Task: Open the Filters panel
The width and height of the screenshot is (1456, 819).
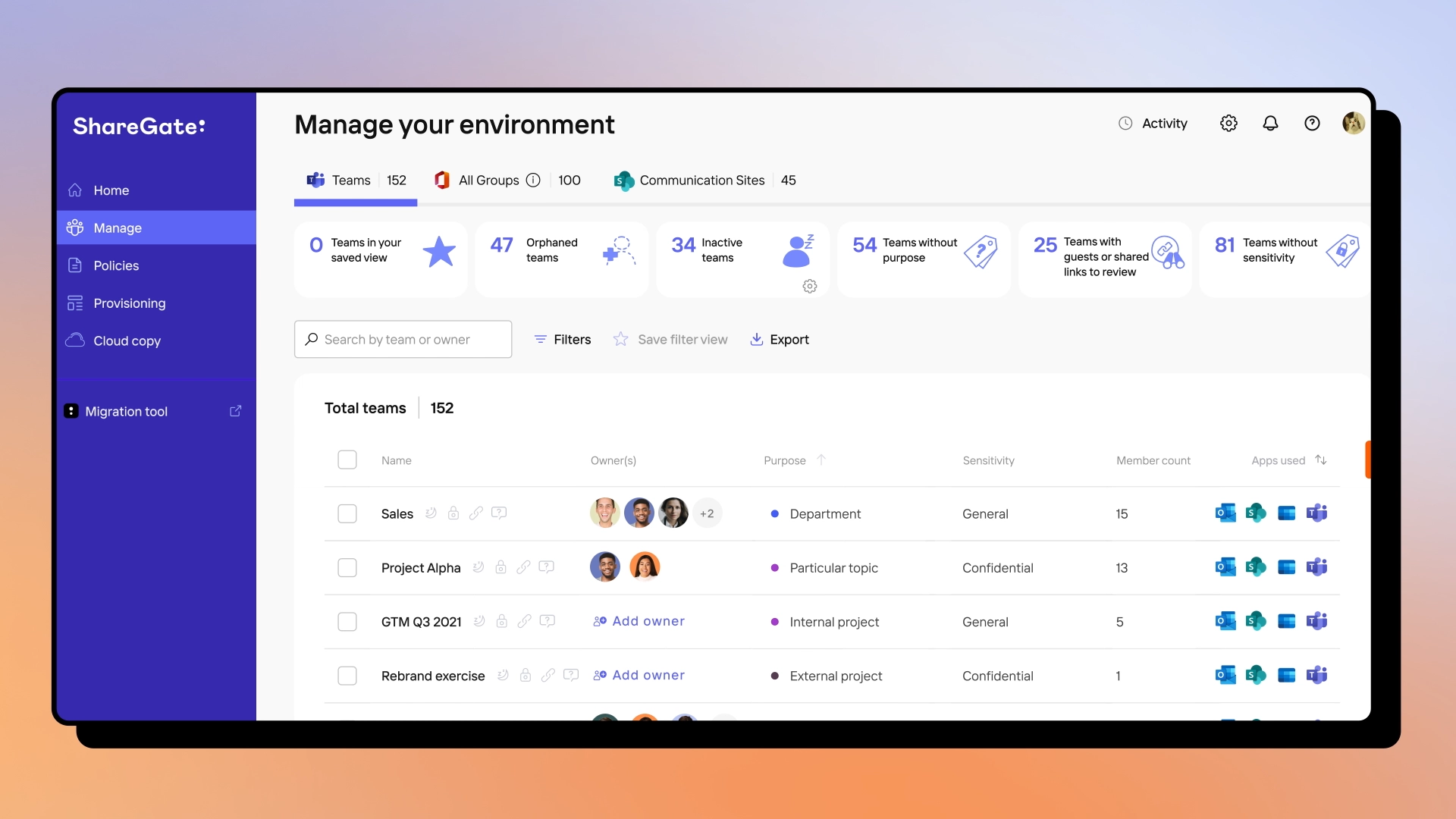Action: [x=562, y=340]
